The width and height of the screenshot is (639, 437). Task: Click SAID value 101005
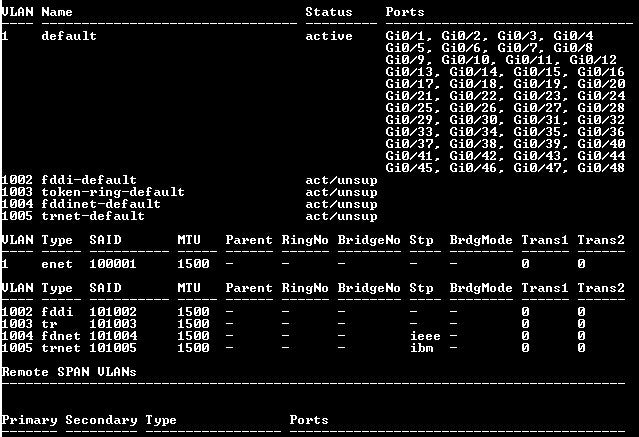(113, 348)
